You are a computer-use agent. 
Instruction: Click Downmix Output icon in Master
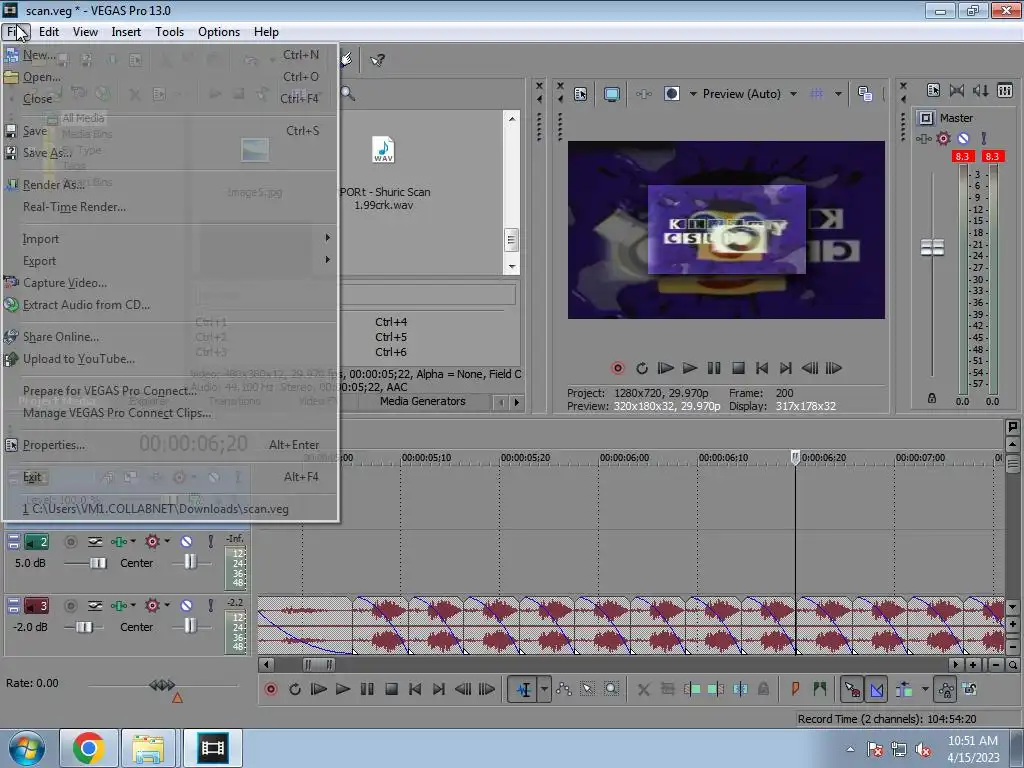957,91
